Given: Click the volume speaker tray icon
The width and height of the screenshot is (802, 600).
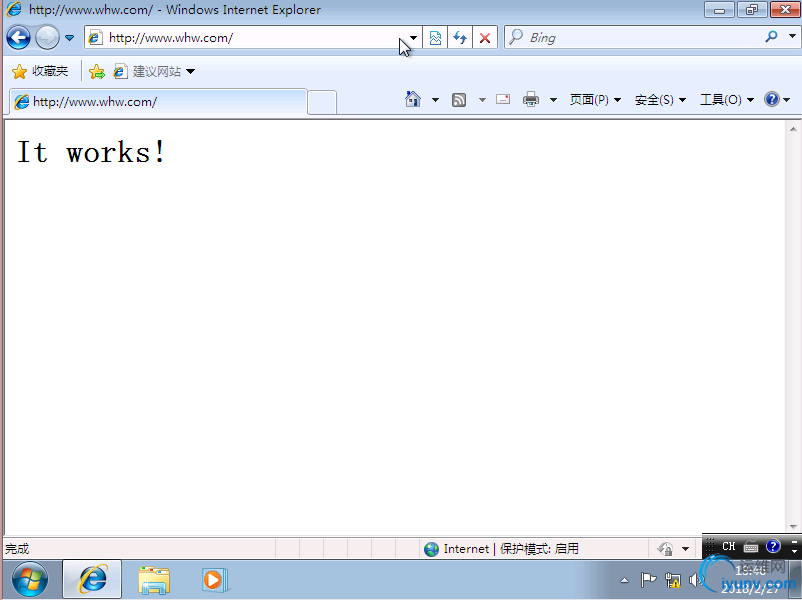Looking at the screenshot, I should (x=696, y=580).
